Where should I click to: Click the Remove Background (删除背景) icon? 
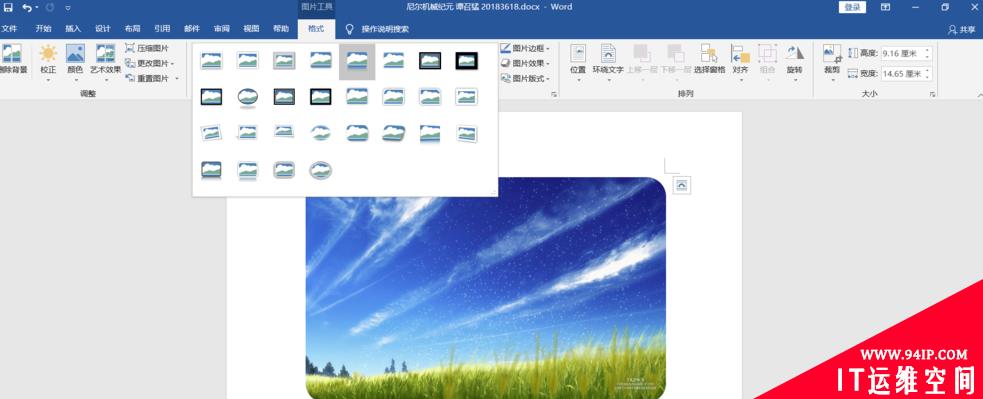point(13,54)
